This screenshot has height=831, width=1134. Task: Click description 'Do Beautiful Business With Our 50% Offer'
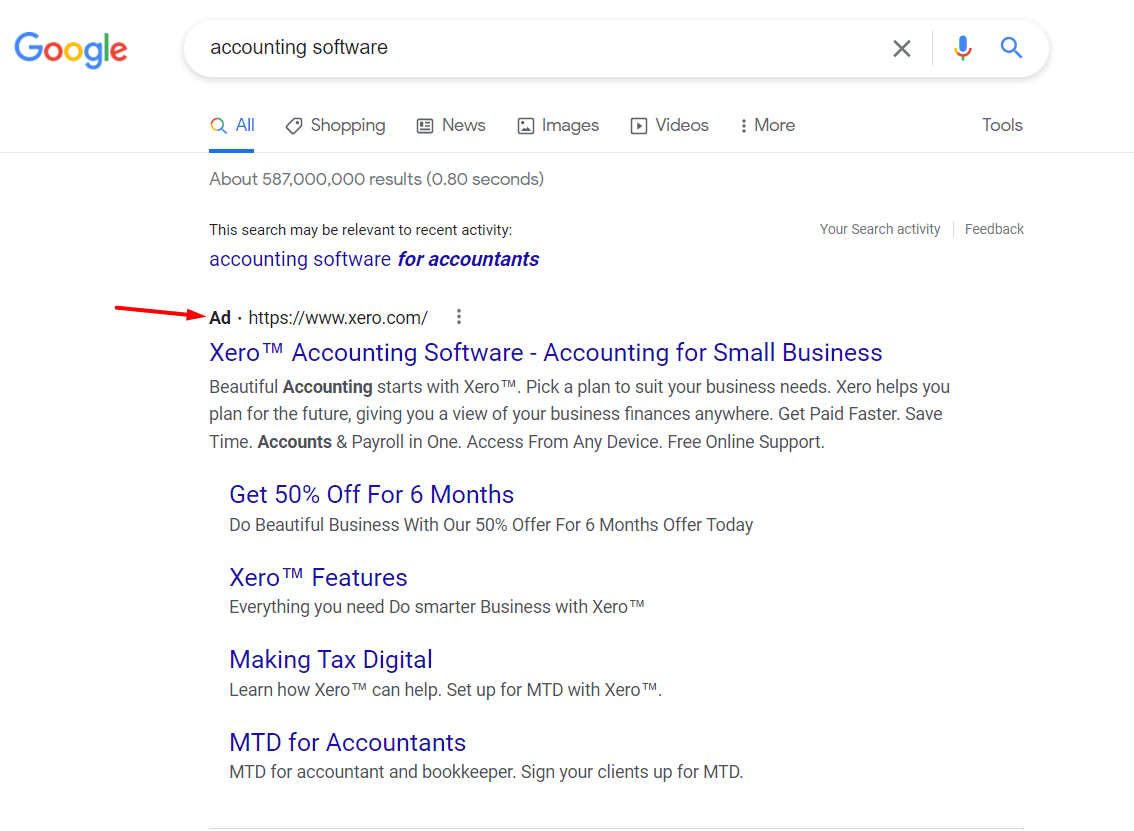pyautogui.click(x=491, y=525)
